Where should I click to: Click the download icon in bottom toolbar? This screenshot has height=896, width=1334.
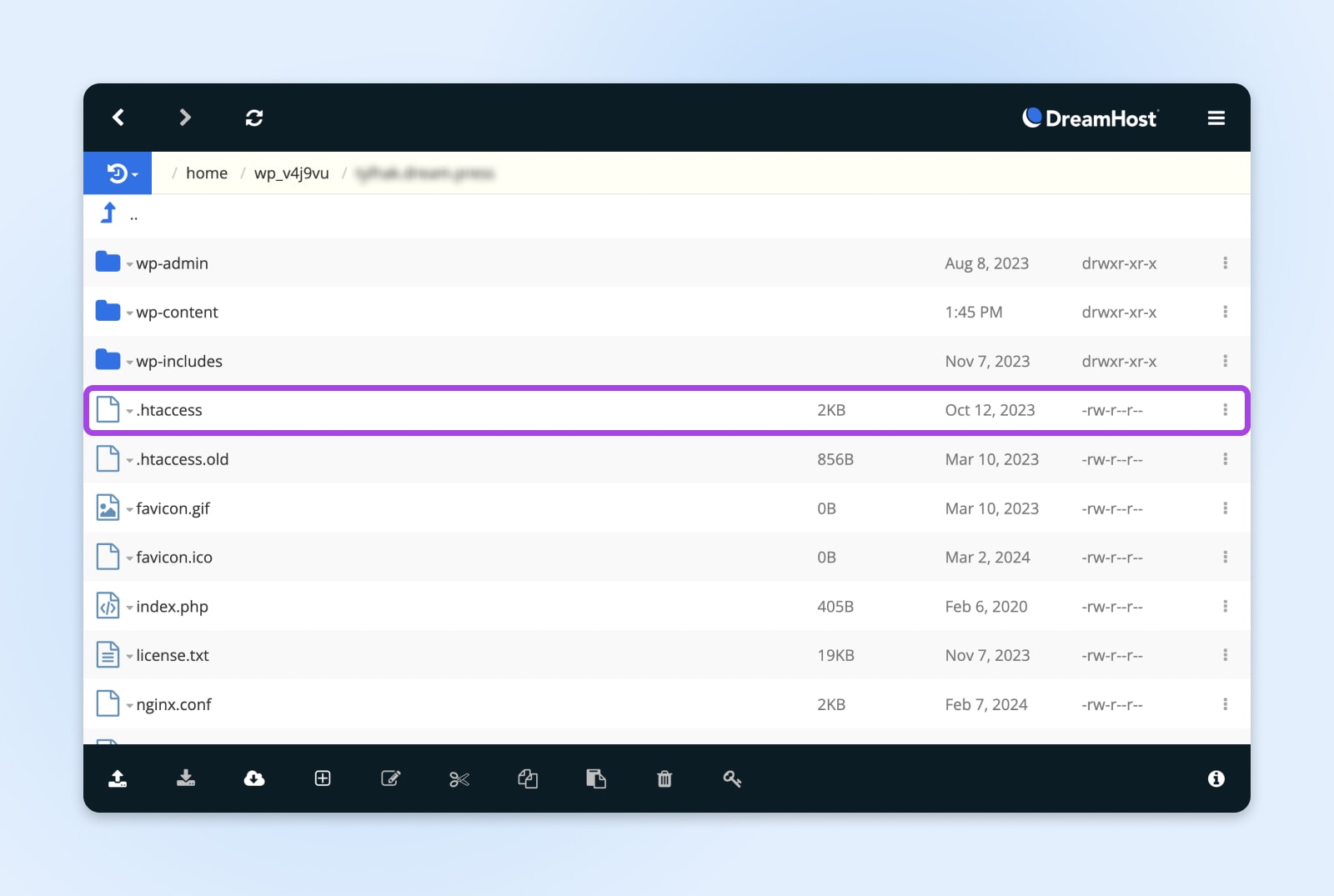pos(186,778)
